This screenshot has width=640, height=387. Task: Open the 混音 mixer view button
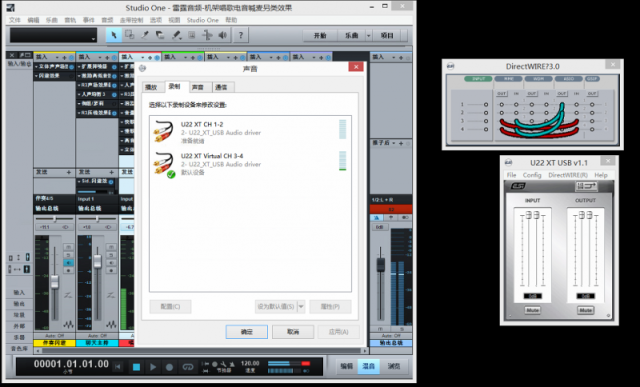point(369,366)
